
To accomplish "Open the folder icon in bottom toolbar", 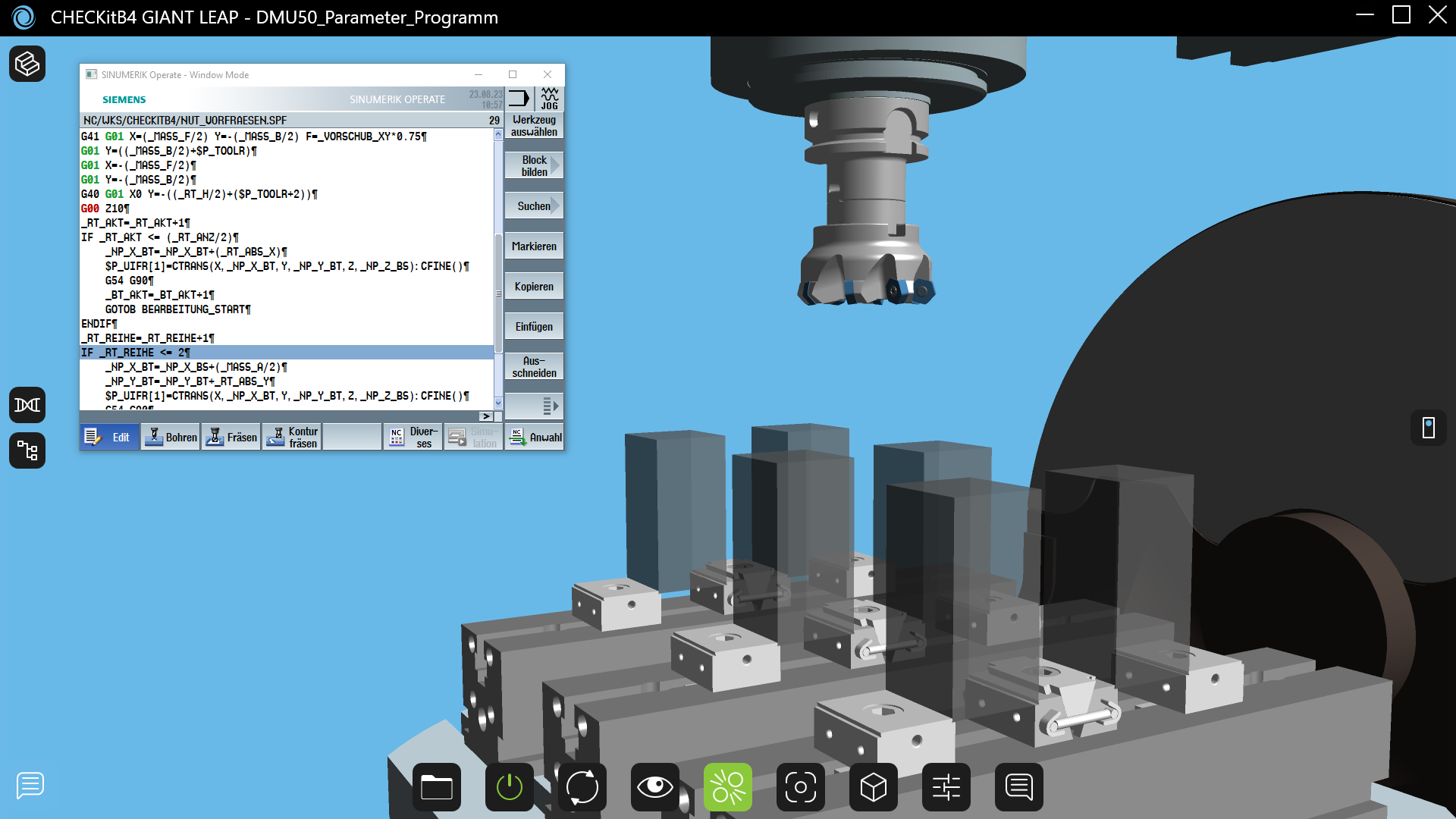I will (x=437, y=787).
